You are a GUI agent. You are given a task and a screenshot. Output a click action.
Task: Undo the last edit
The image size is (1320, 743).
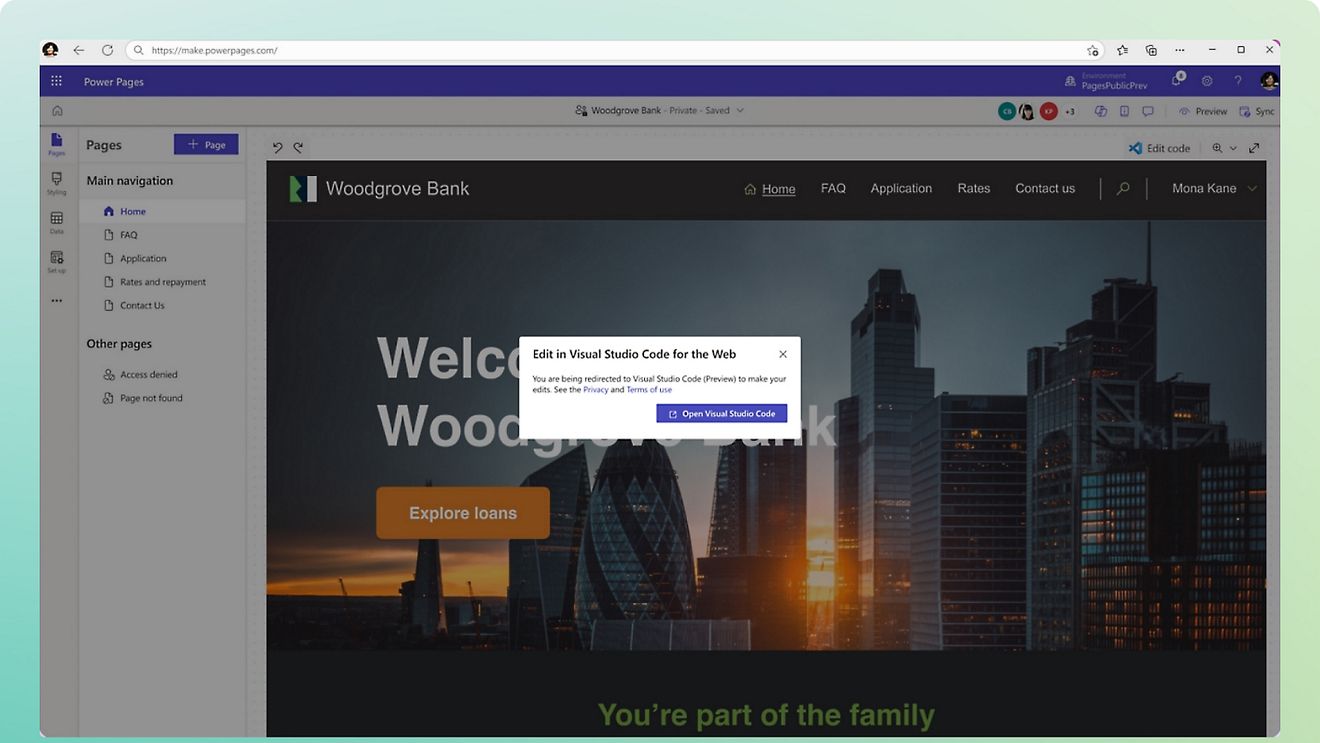coord(278,147)
